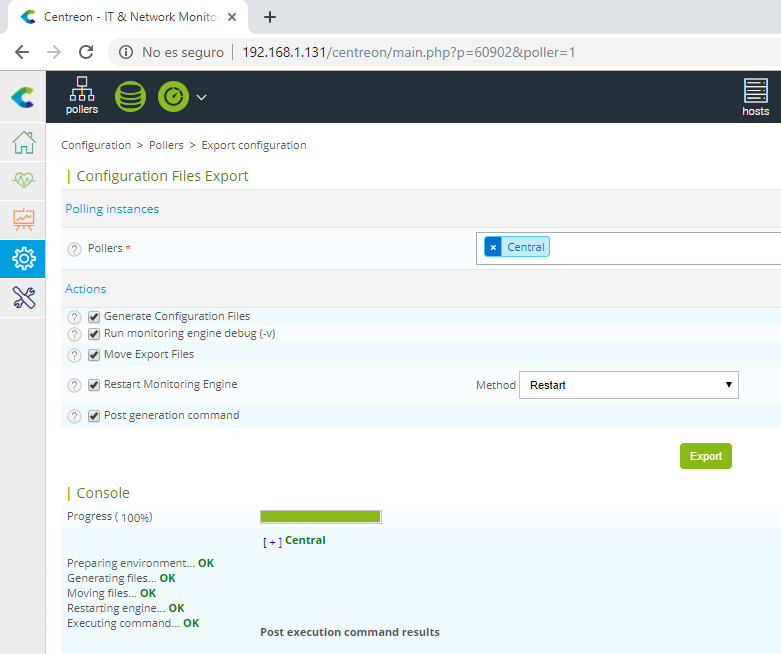Screen dimensions: 781x654
Task: Click 'Generating files... OK' status line
Action: tap(121, 578)
